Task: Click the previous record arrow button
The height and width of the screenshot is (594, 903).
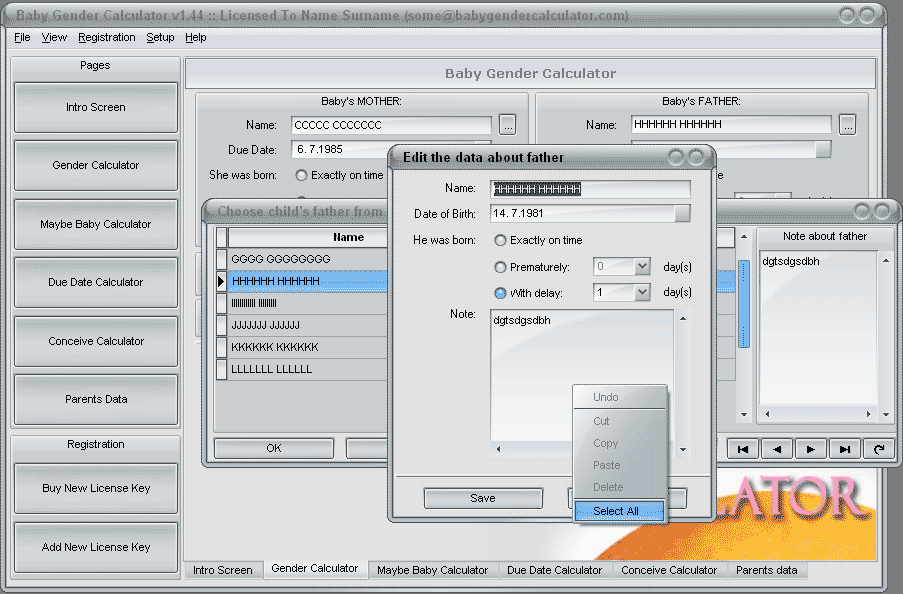Action: click(x=776, y=449)
